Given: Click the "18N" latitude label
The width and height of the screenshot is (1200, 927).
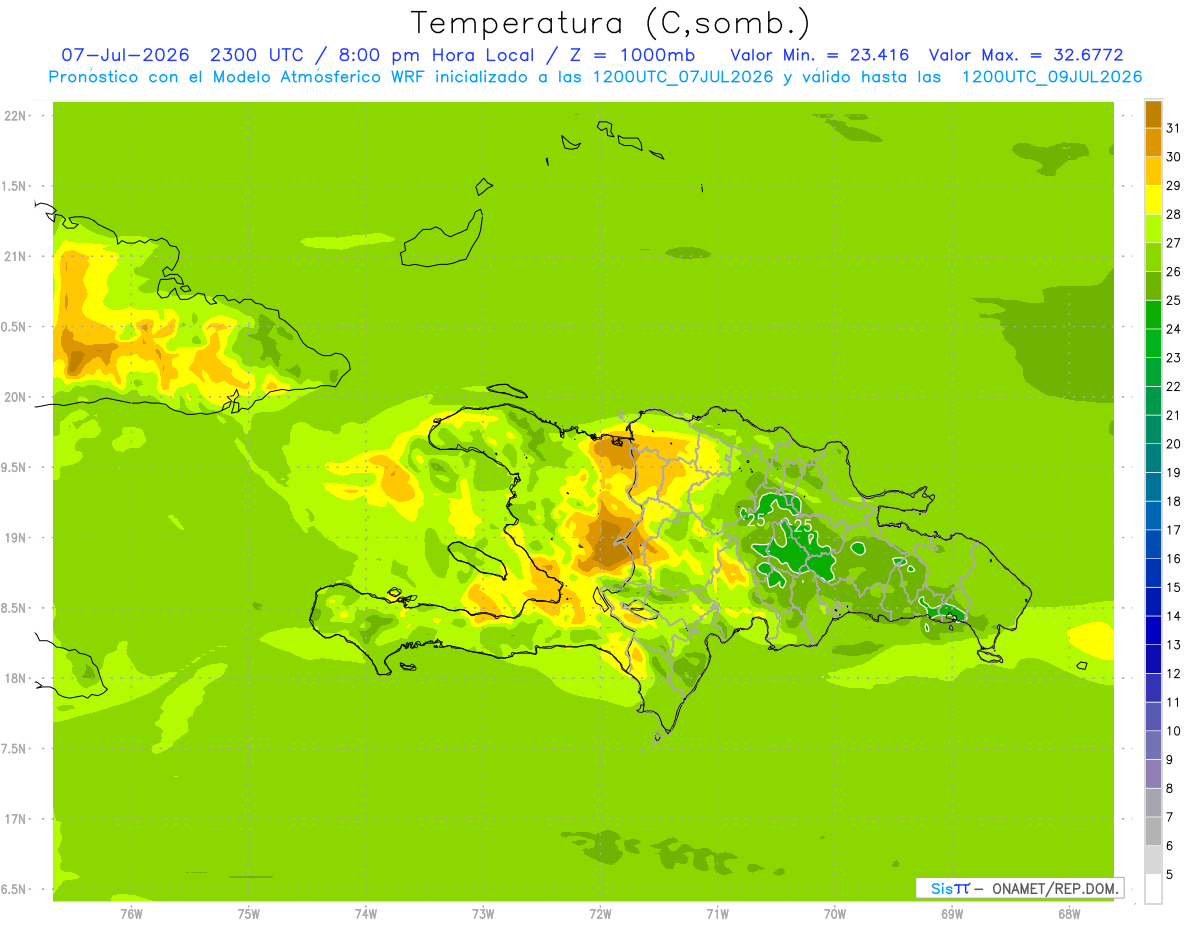Looking at the screenshot, I should point(14,678).
